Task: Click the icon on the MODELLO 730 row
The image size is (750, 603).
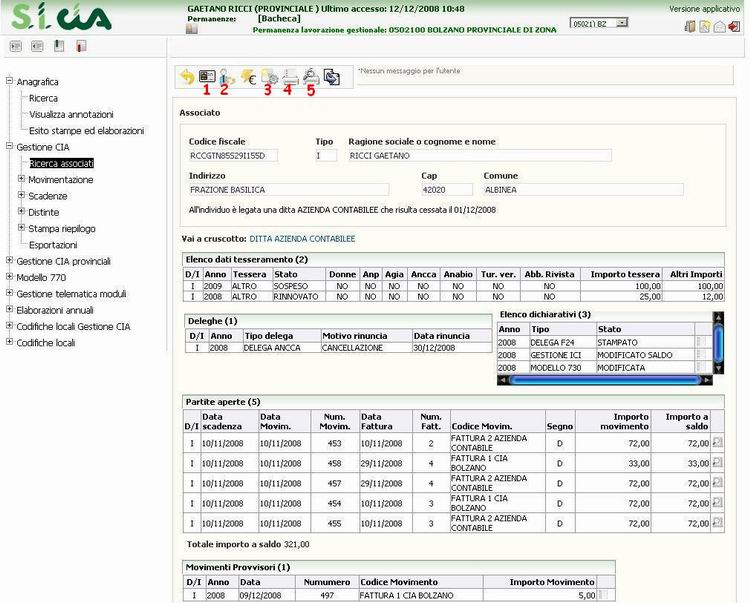Action: 701,367
